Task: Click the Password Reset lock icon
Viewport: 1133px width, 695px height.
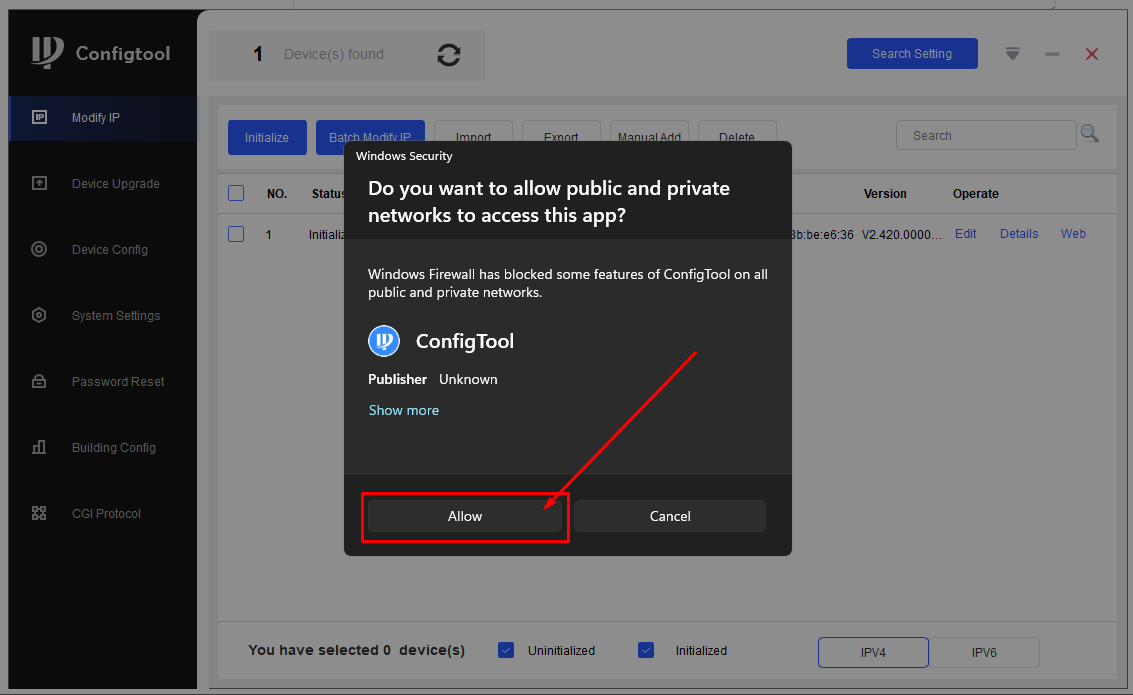Action: pos(40,381)
